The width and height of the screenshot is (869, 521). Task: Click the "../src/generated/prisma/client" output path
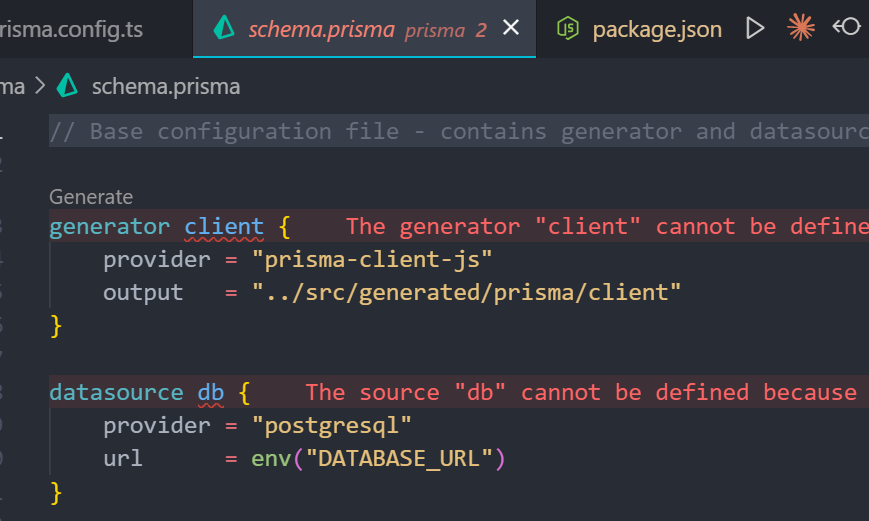click(466, 293)
